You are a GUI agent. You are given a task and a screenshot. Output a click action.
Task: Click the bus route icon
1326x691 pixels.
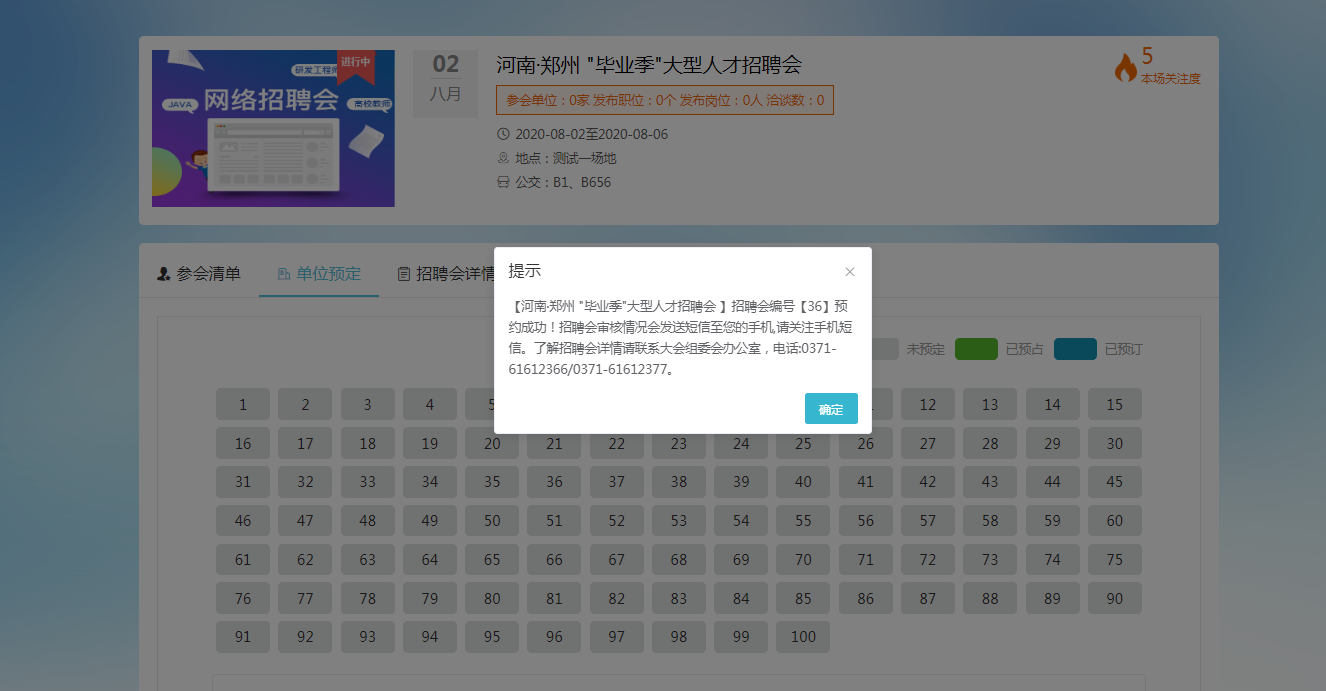pos(503,182)
